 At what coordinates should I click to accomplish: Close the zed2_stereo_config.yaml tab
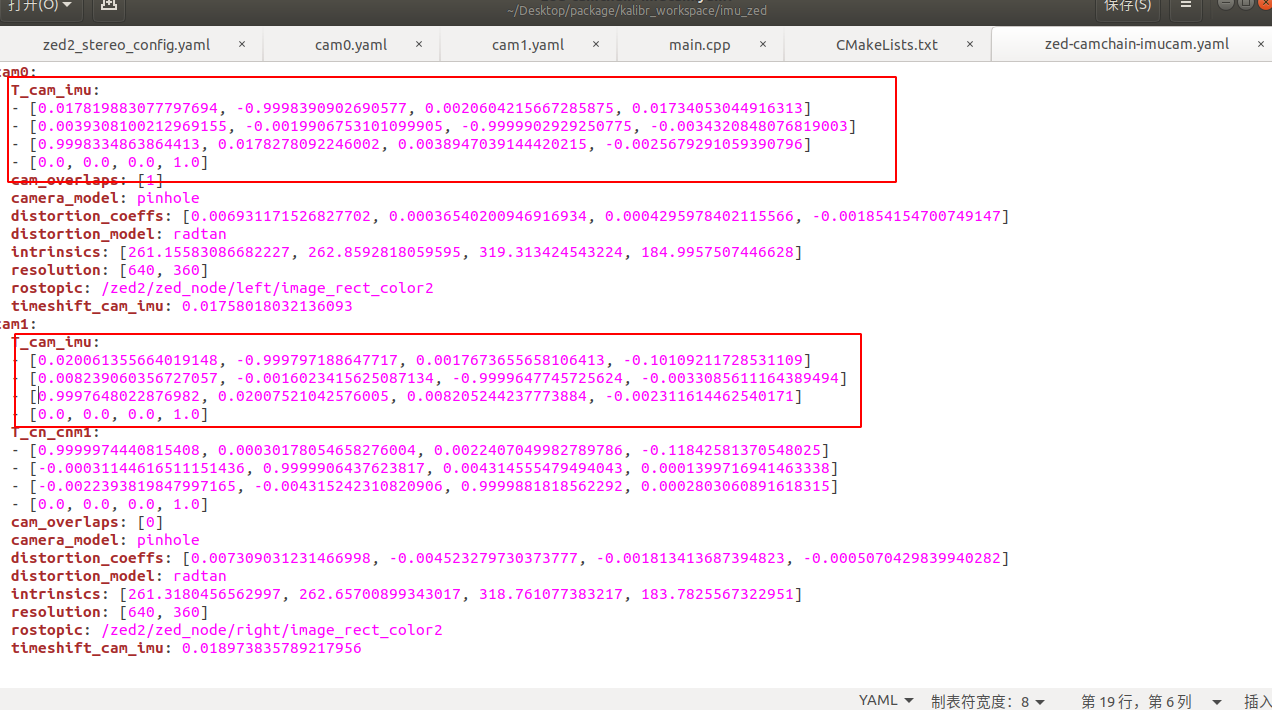coord(242,44)
